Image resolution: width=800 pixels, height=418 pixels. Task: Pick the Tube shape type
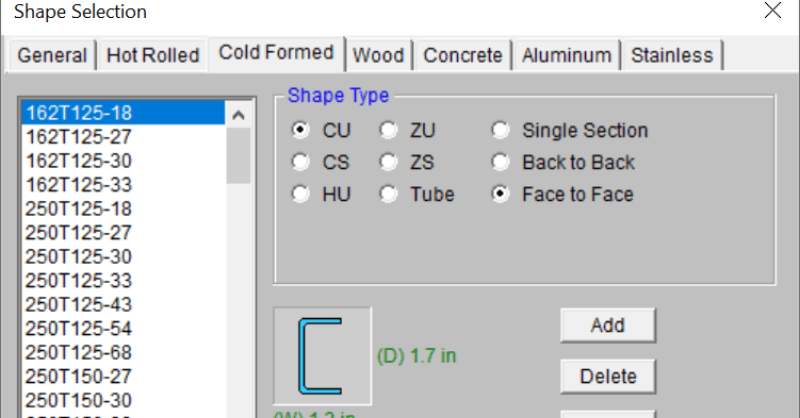tap(388, 194)
